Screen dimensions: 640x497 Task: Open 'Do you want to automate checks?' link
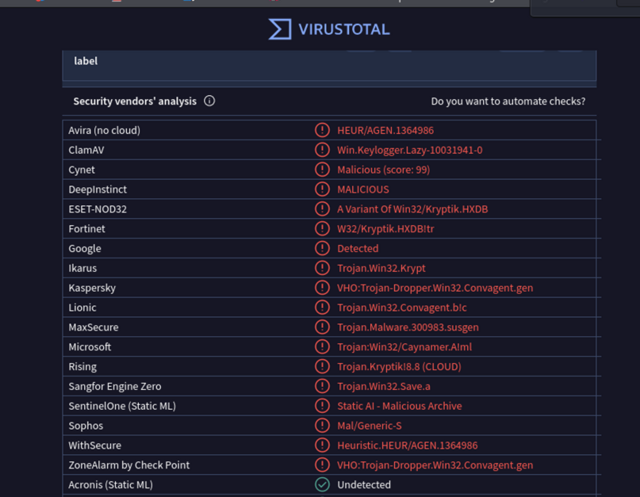click(x=508, y=101)
